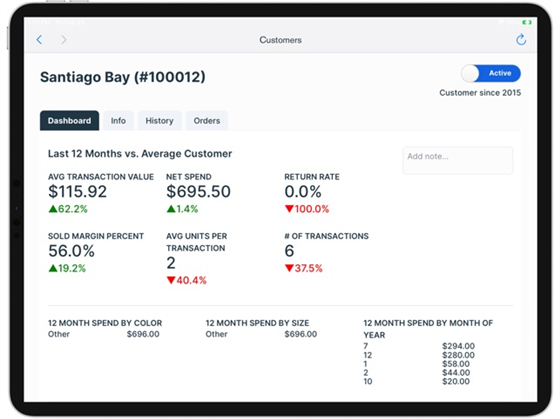The image size is (560, 419).
Task: Click the 62.2% increase indicator
Action: (68, 209)
